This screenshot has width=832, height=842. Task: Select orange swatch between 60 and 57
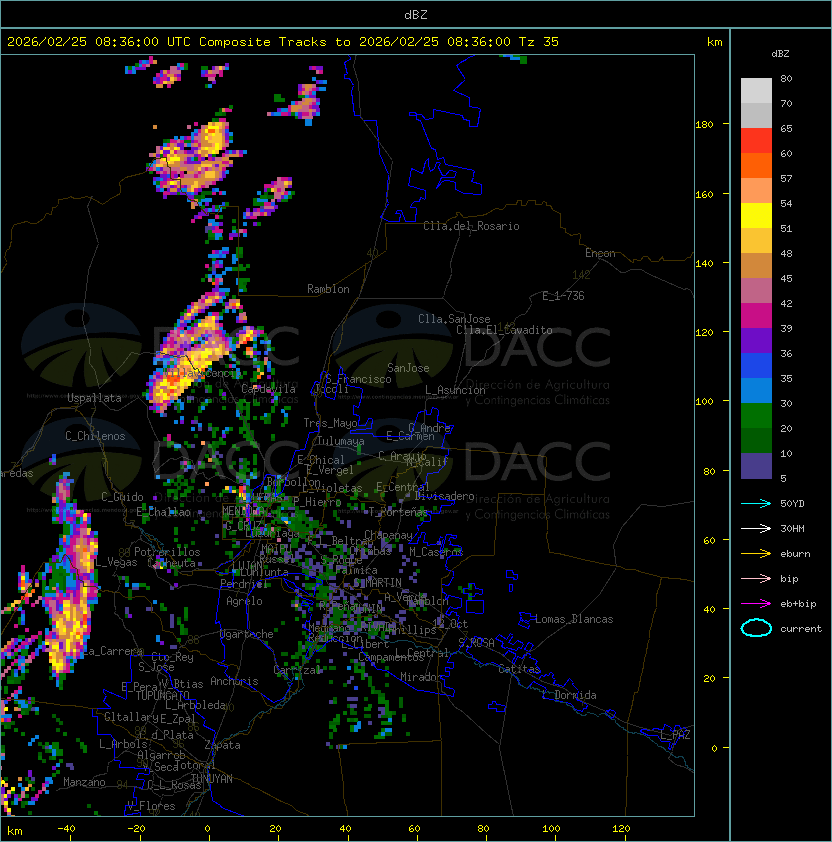[756, 166]
